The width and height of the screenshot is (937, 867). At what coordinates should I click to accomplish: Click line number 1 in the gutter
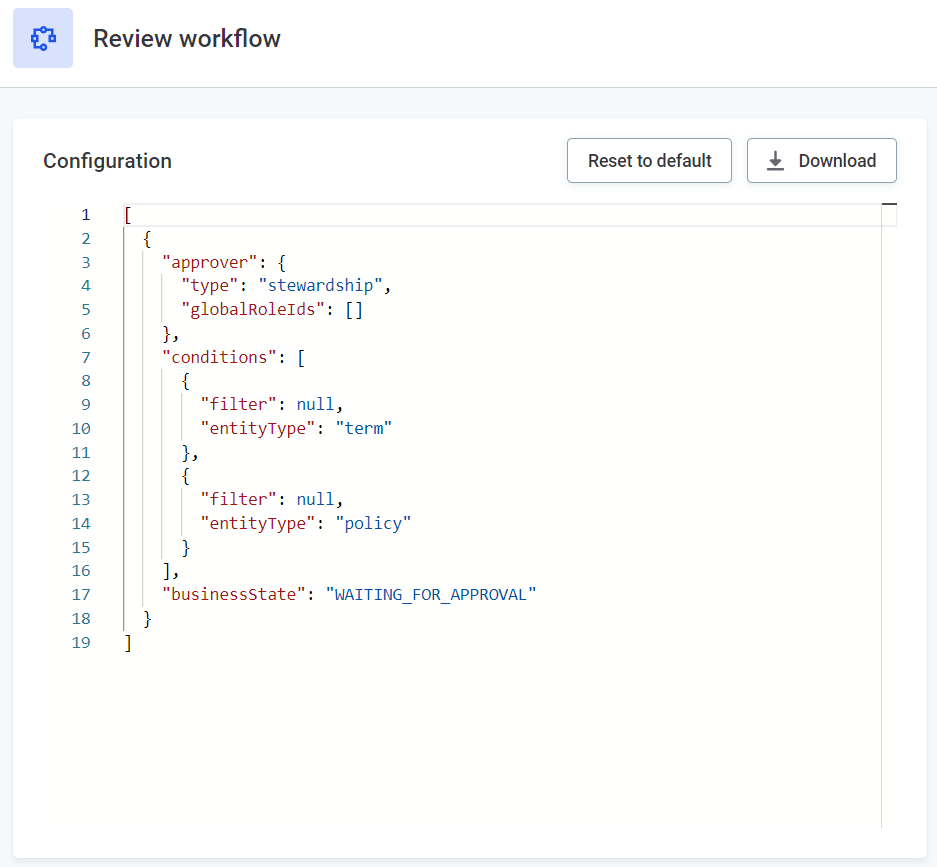pos(85,215)
